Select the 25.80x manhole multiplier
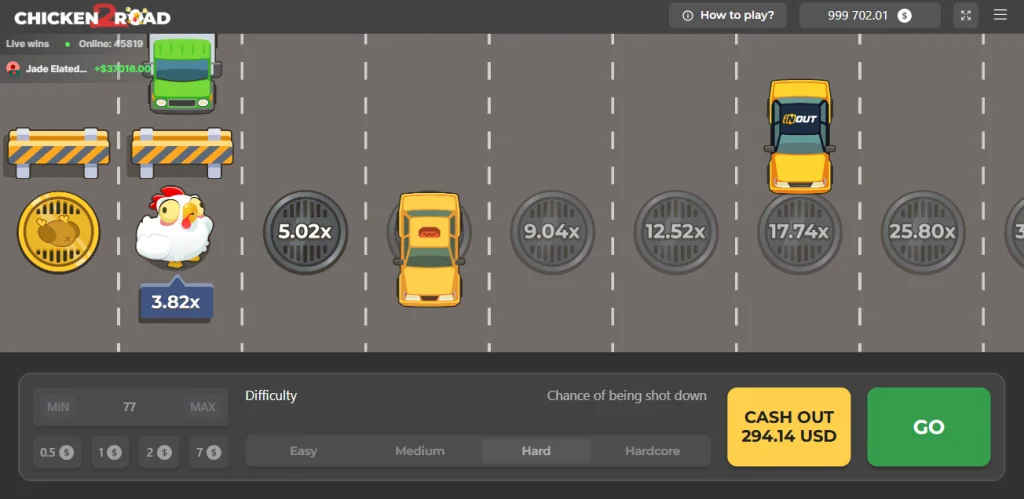The width and height of the screenshot is (1024, 499). [922, 232]
